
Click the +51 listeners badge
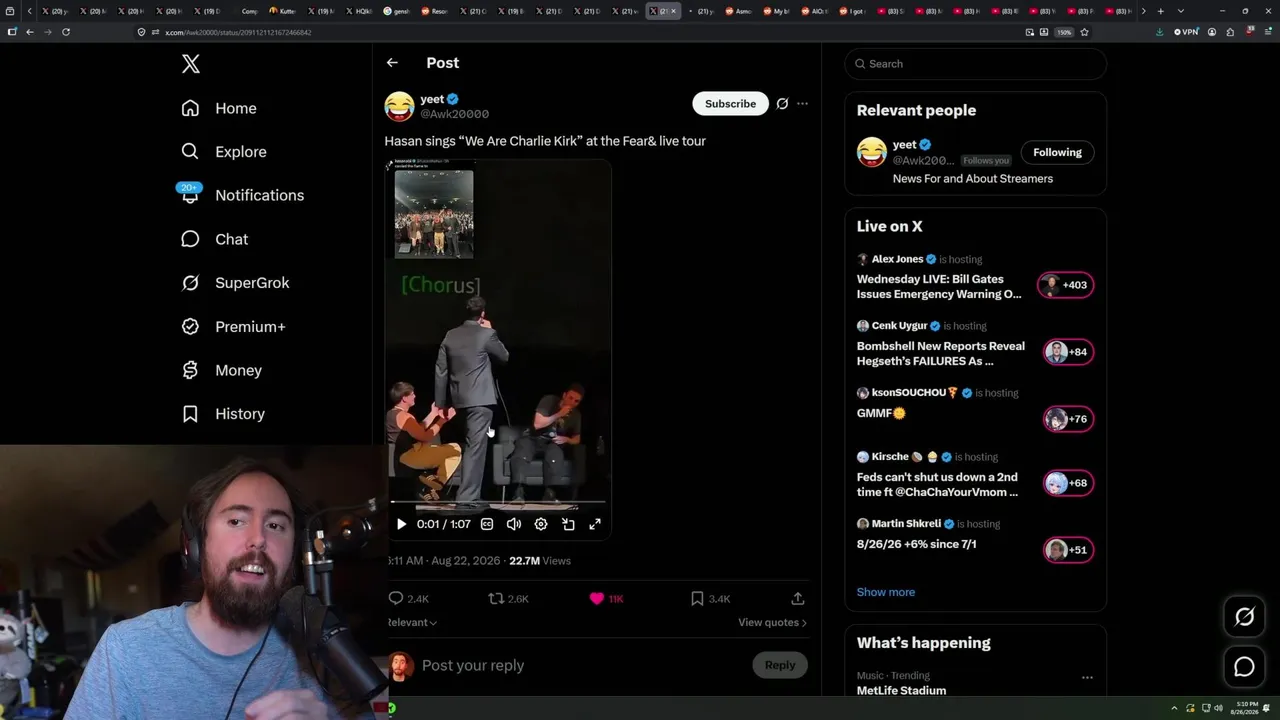(x=1068, y=550)
